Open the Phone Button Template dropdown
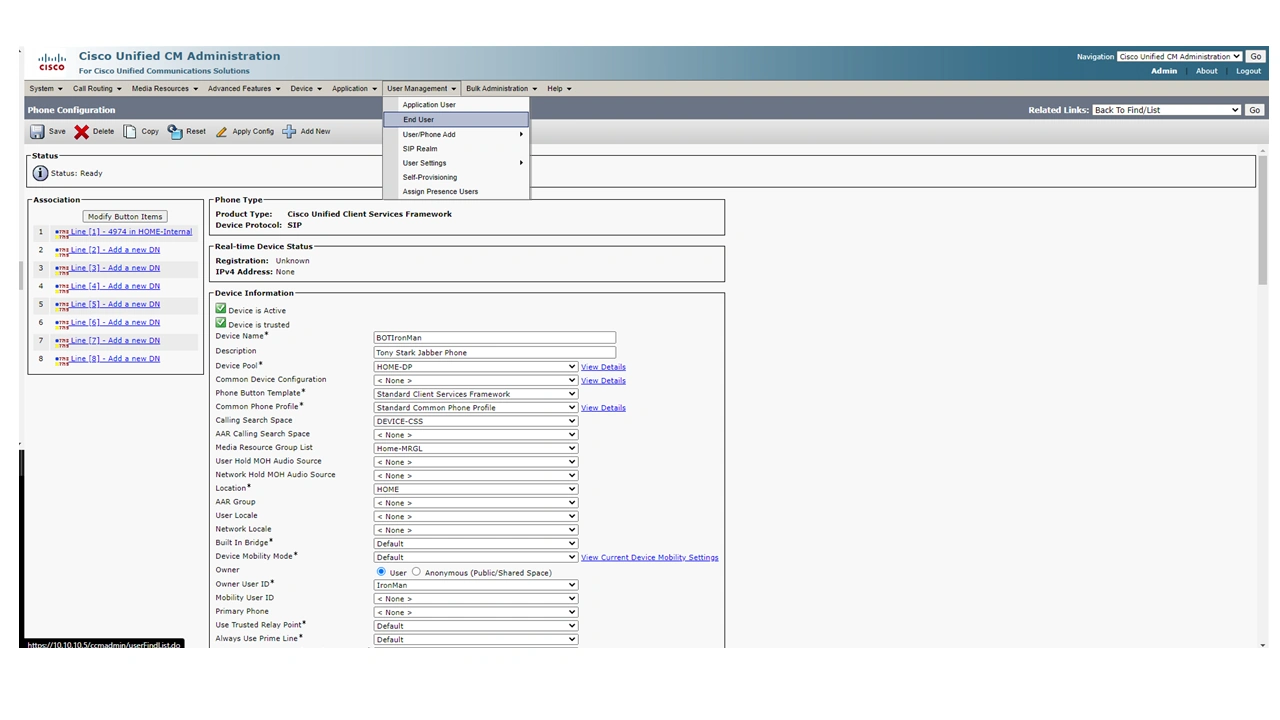Screen dimensions: 1280x720 476,394
